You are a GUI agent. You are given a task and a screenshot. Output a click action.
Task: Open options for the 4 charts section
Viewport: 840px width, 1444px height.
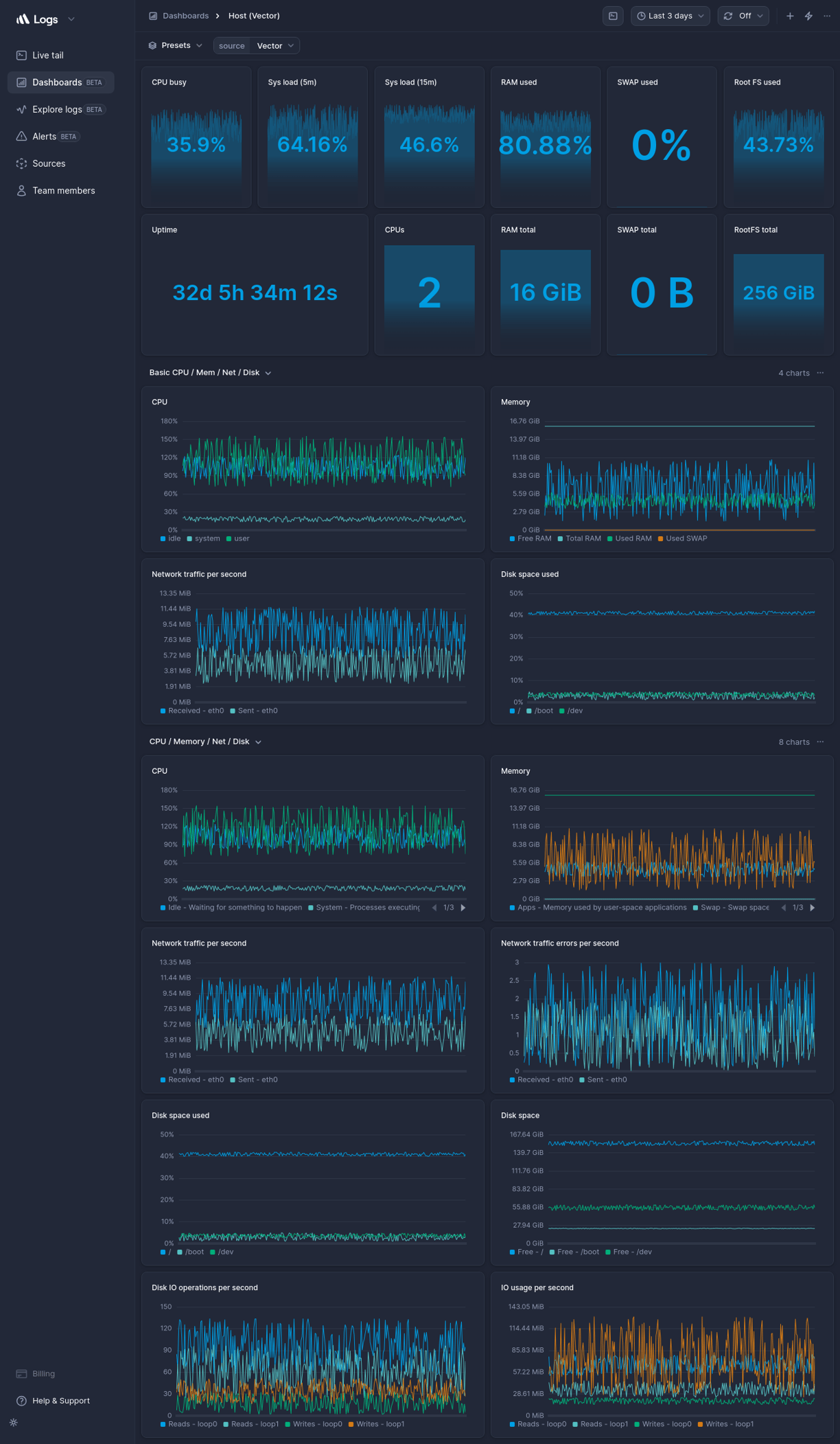pos(820,373)
